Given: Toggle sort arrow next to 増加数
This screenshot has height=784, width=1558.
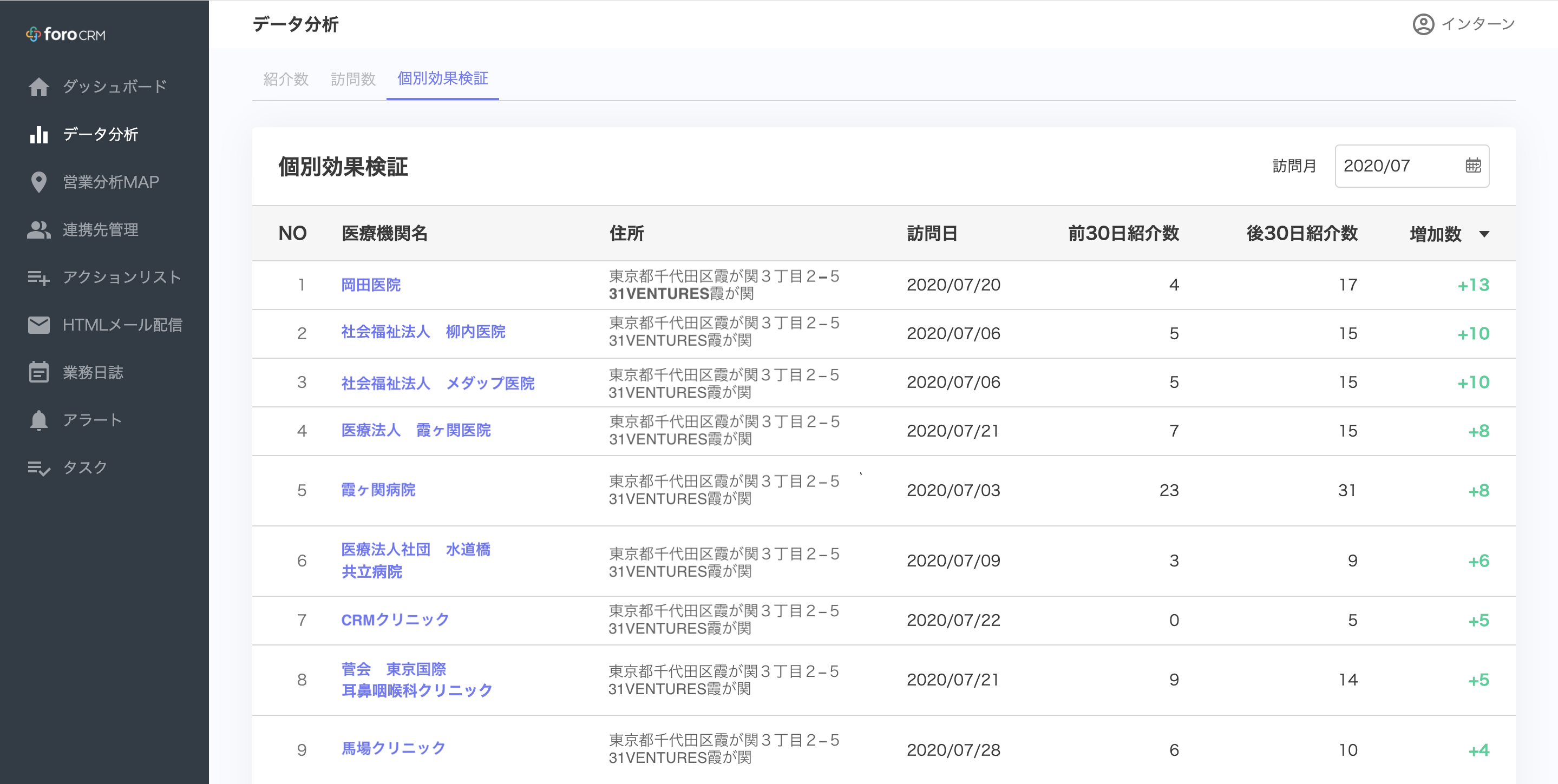Looking at the screenshot, I should [1484, 234].
